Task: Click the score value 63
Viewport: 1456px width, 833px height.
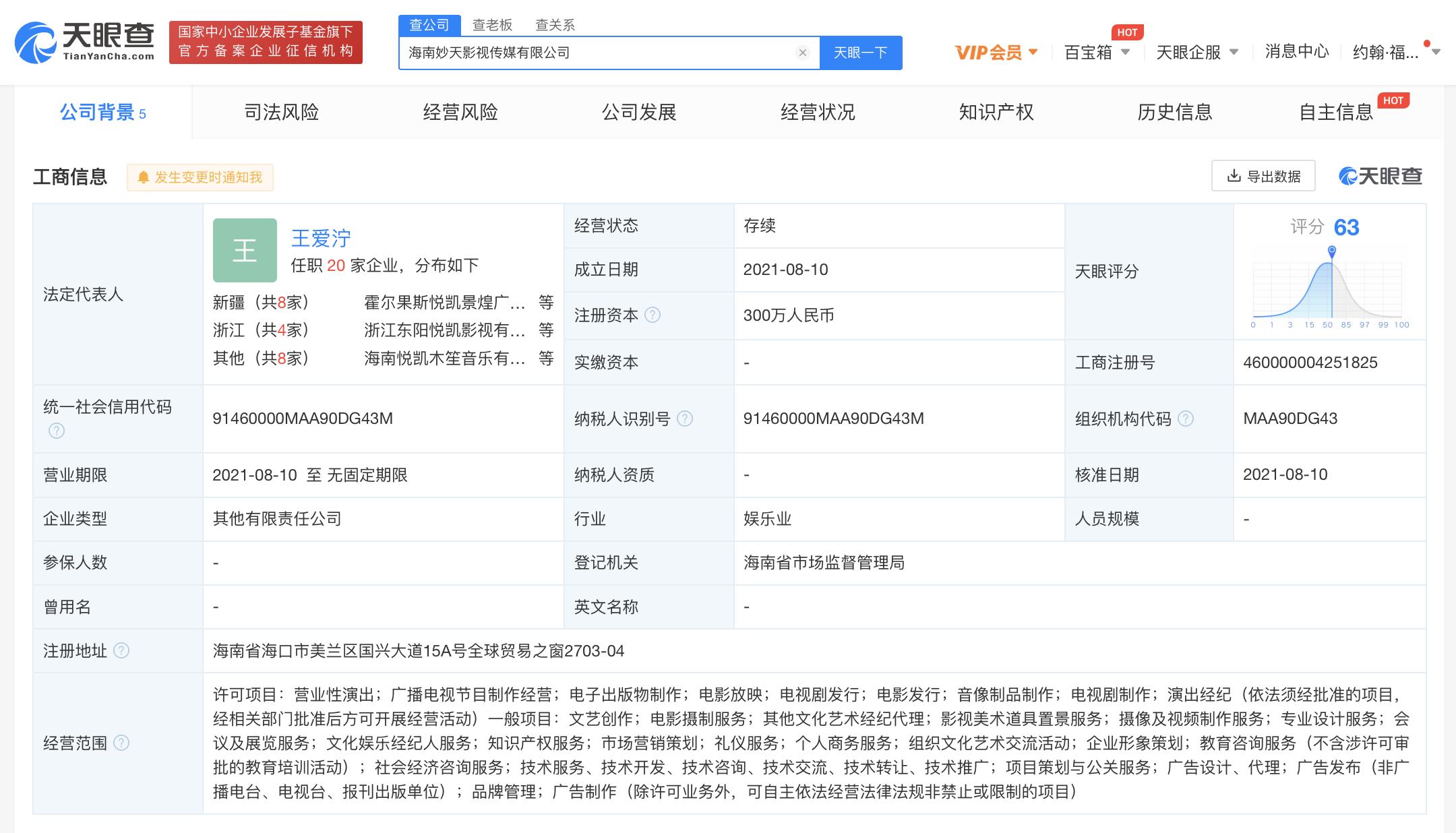Action: point(1346,227)
